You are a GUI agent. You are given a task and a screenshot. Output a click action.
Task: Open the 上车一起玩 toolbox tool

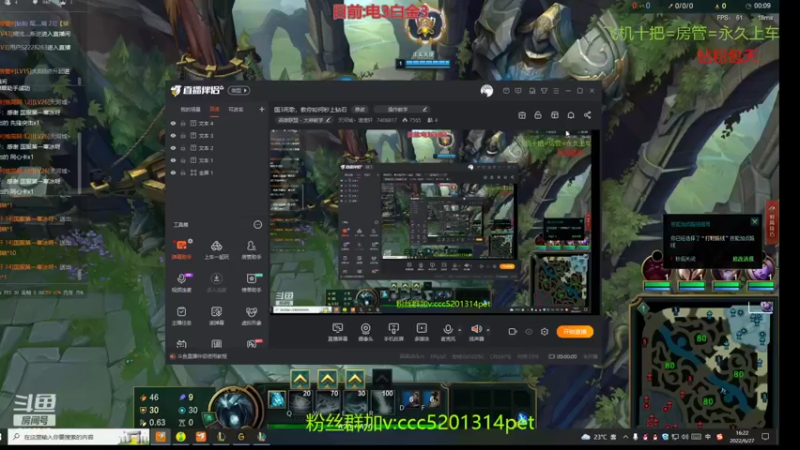click(216, 249)
